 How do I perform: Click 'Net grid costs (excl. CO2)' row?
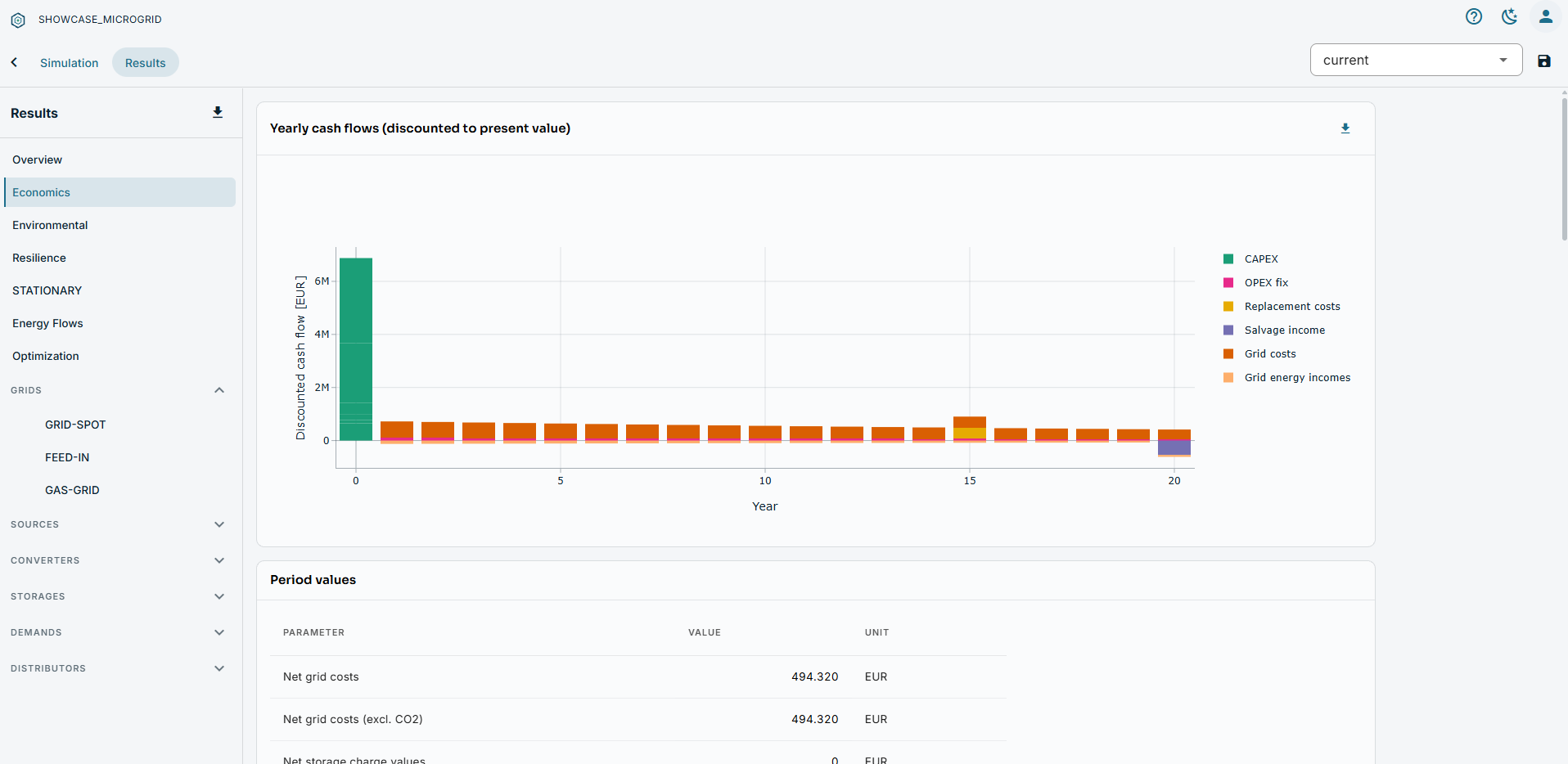pyautogui.click(x=638, y=719)
